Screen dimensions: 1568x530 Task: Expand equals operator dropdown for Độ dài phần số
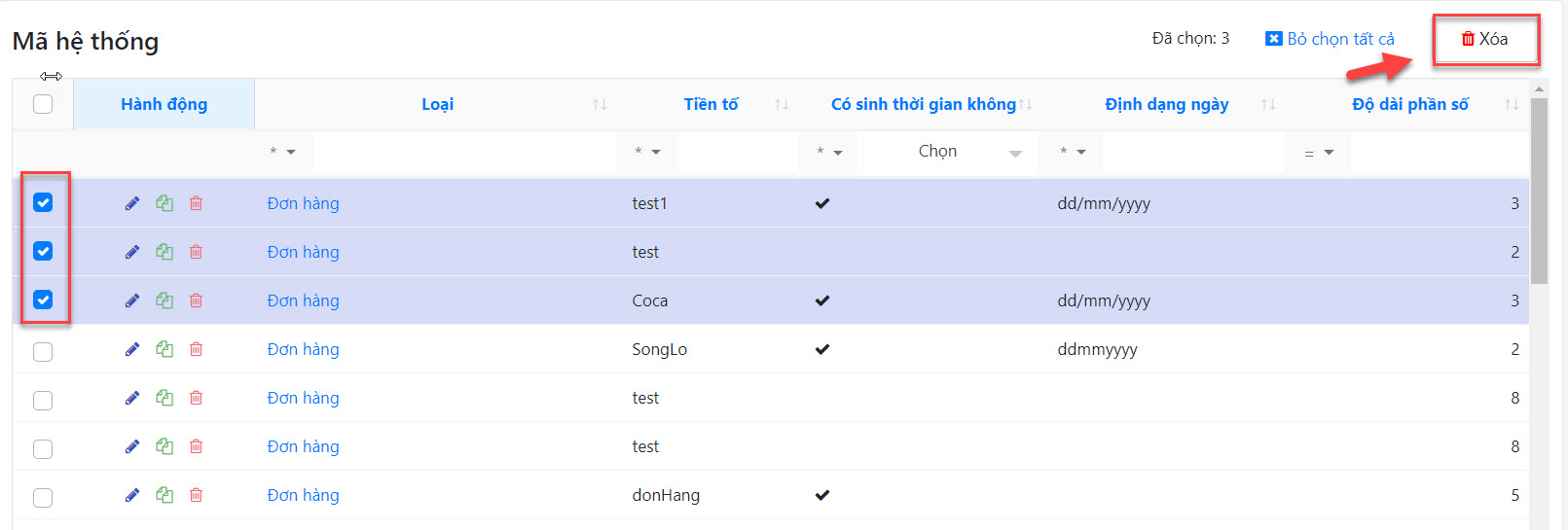(1318, 153)
